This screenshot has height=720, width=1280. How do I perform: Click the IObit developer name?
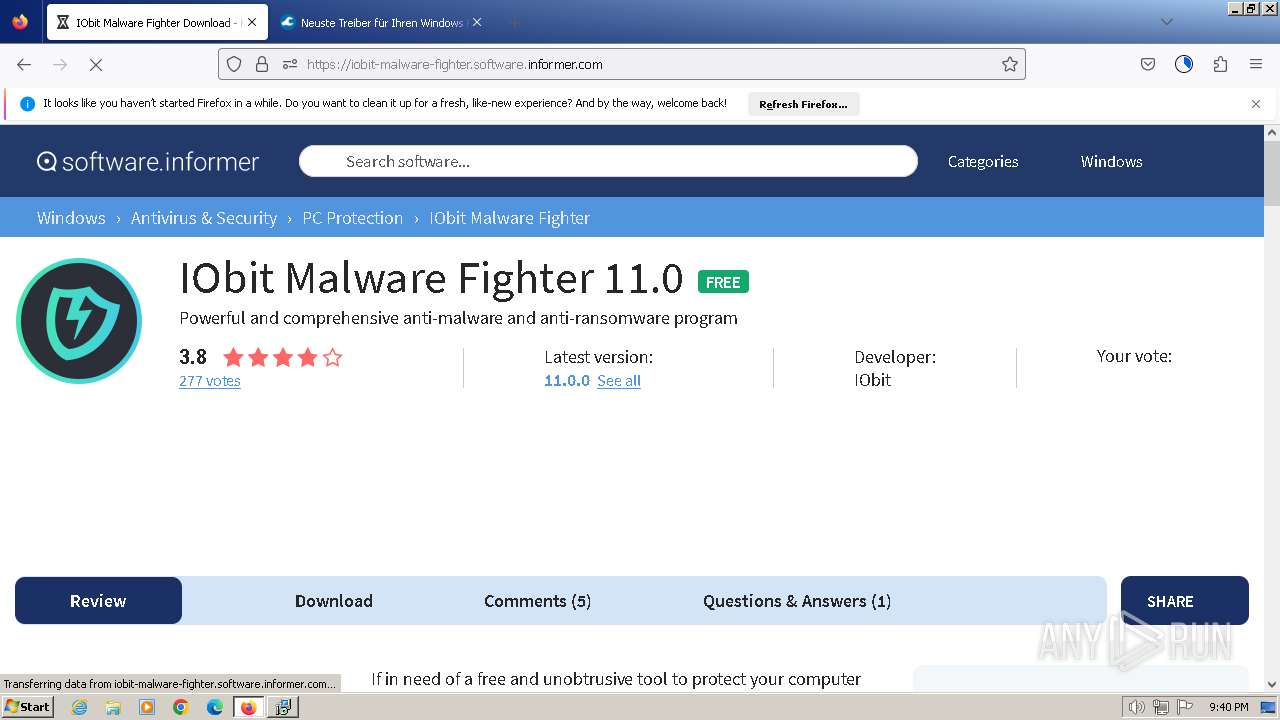(873, 380)
